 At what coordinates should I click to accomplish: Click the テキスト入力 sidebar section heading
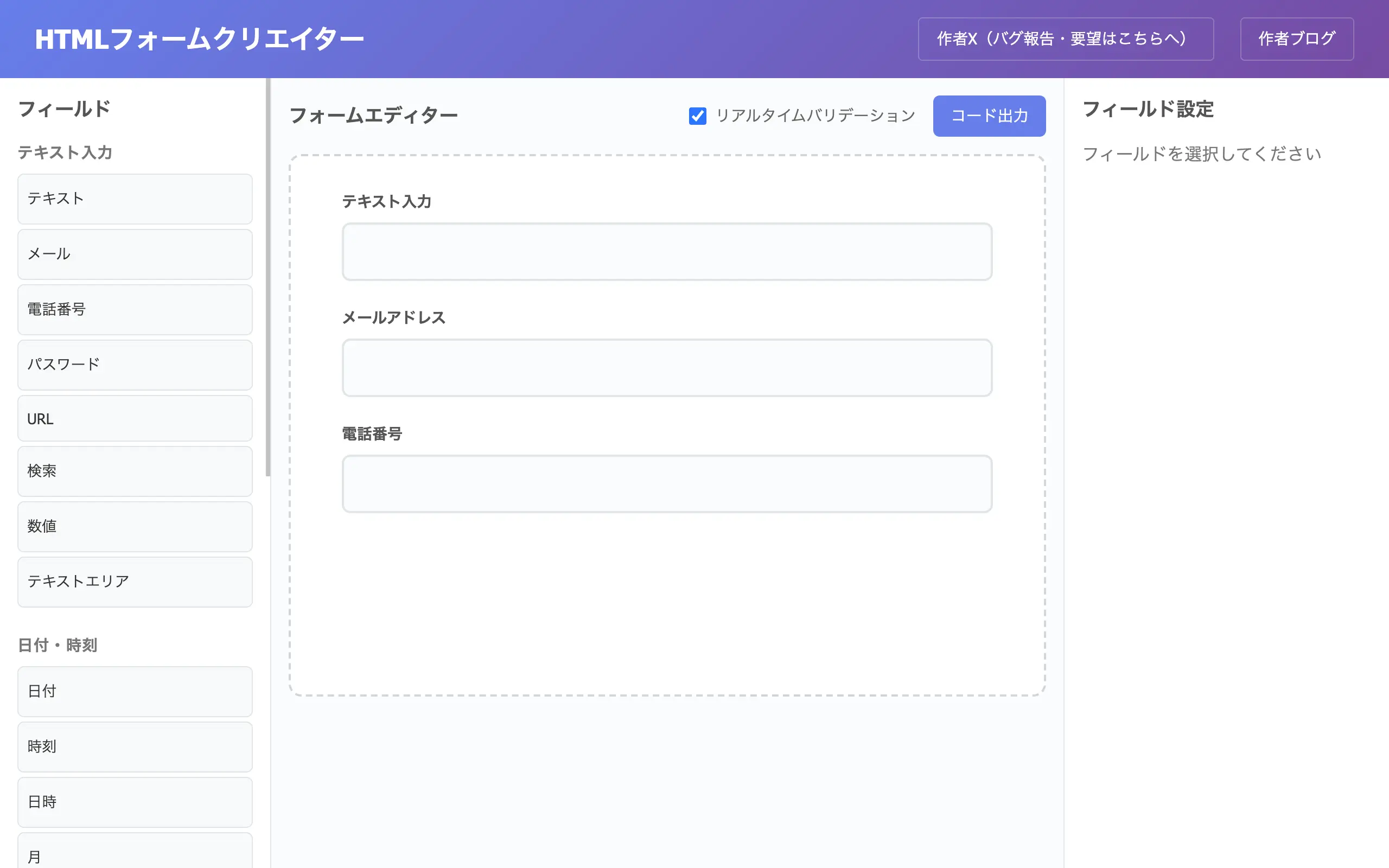(65, 152)
